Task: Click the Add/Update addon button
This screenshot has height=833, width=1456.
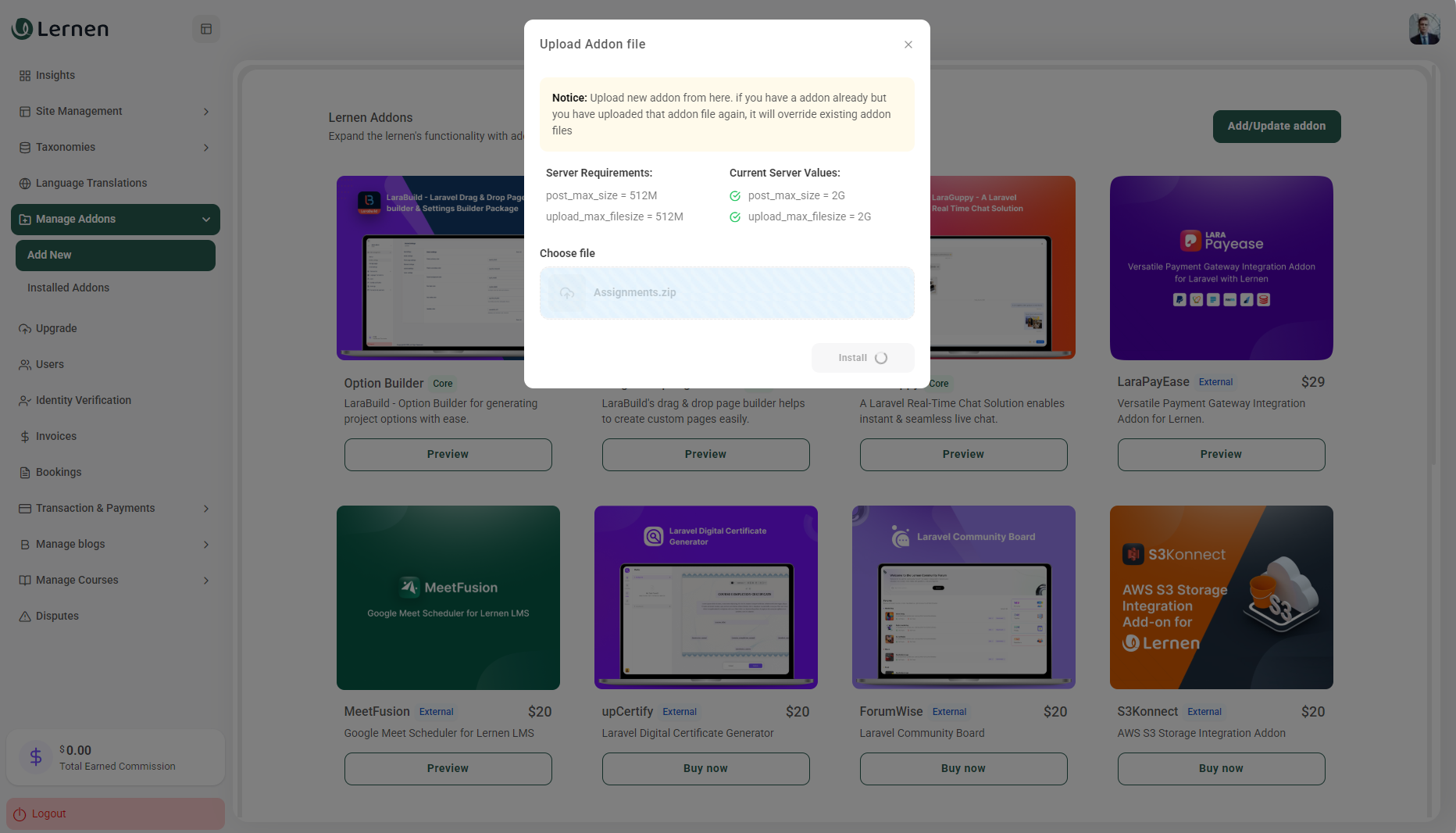Action: (x=1276, y=126)
